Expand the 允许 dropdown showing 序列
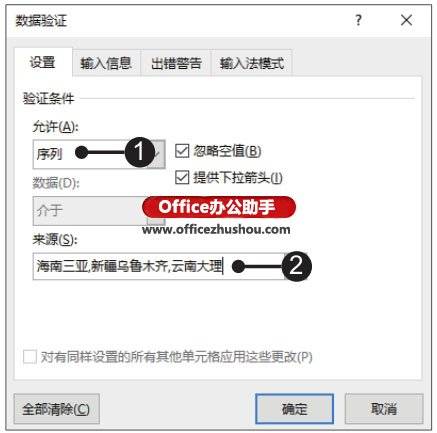Screen dimensions: 437x433 [x=99, y=154]
